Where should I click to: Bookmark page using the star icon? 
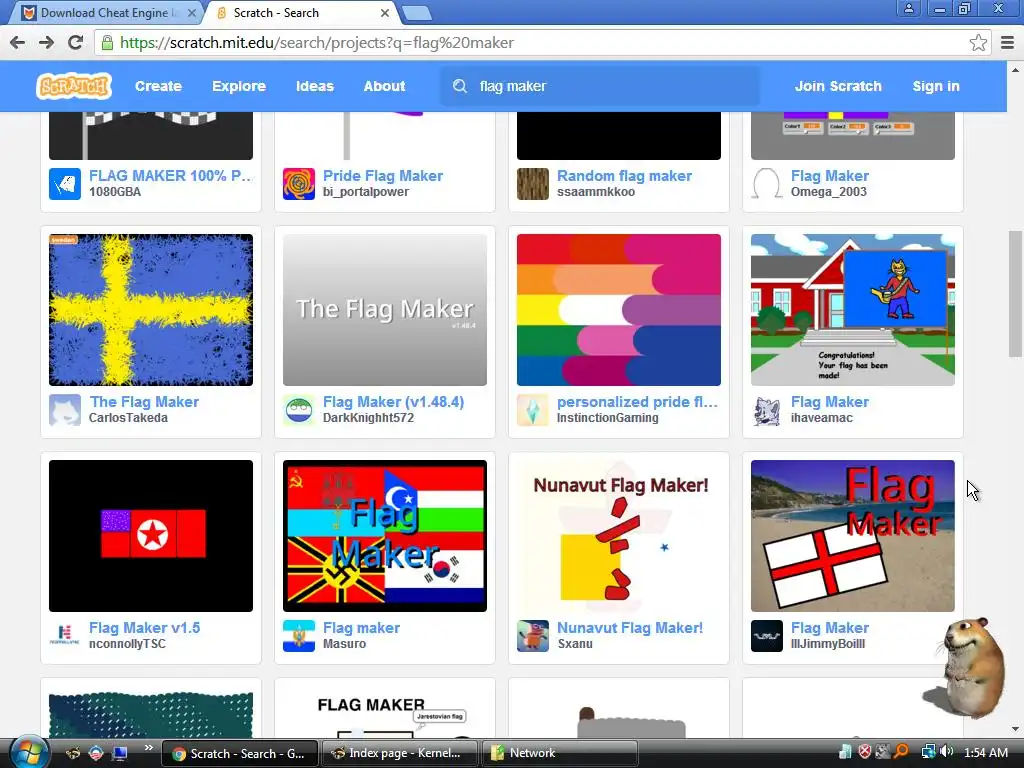978,43
